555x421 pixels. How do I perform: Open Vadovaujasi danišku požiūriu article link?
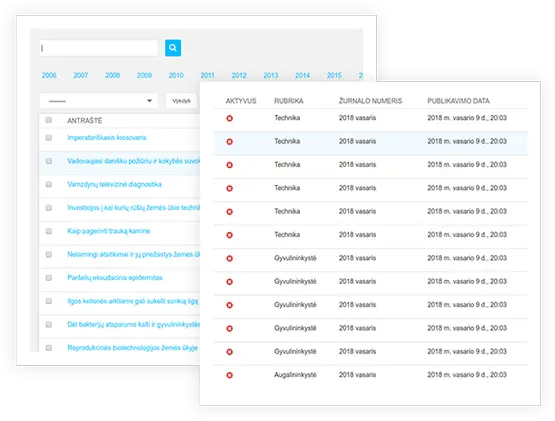pos(134,161)
